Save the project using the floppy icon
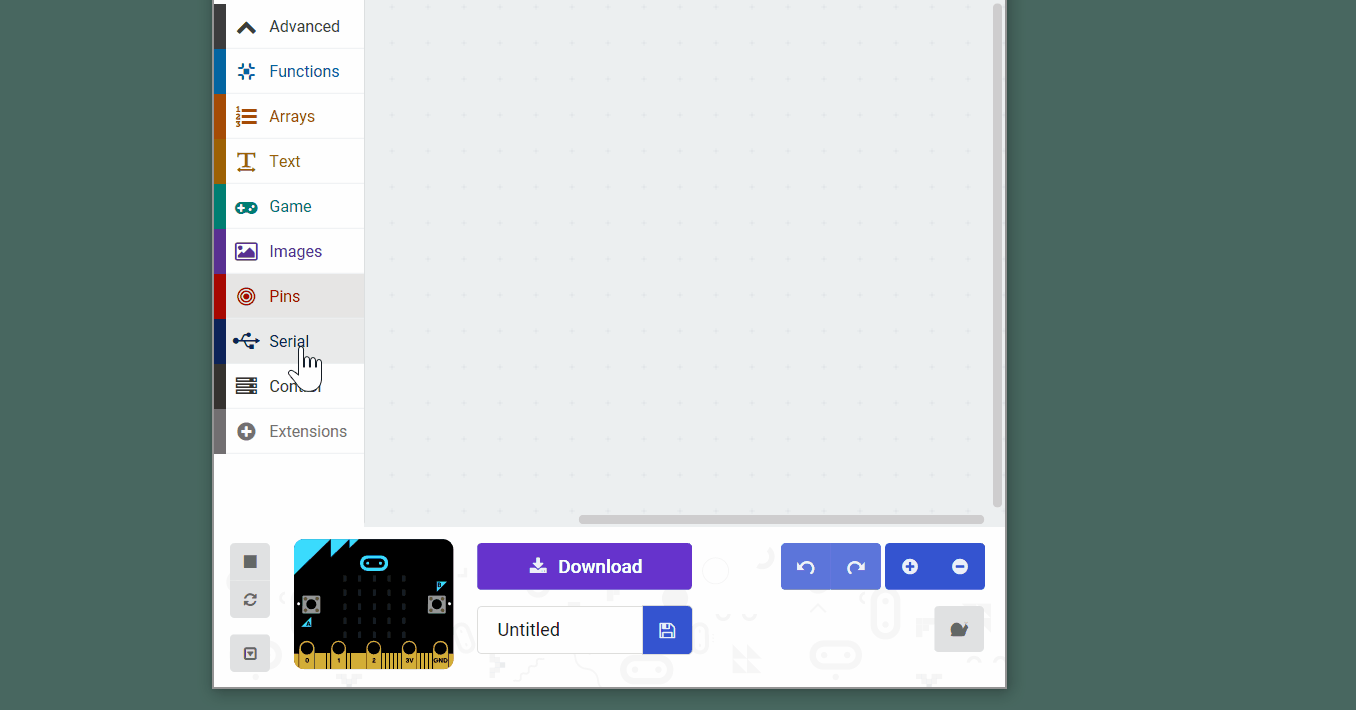 667,629
